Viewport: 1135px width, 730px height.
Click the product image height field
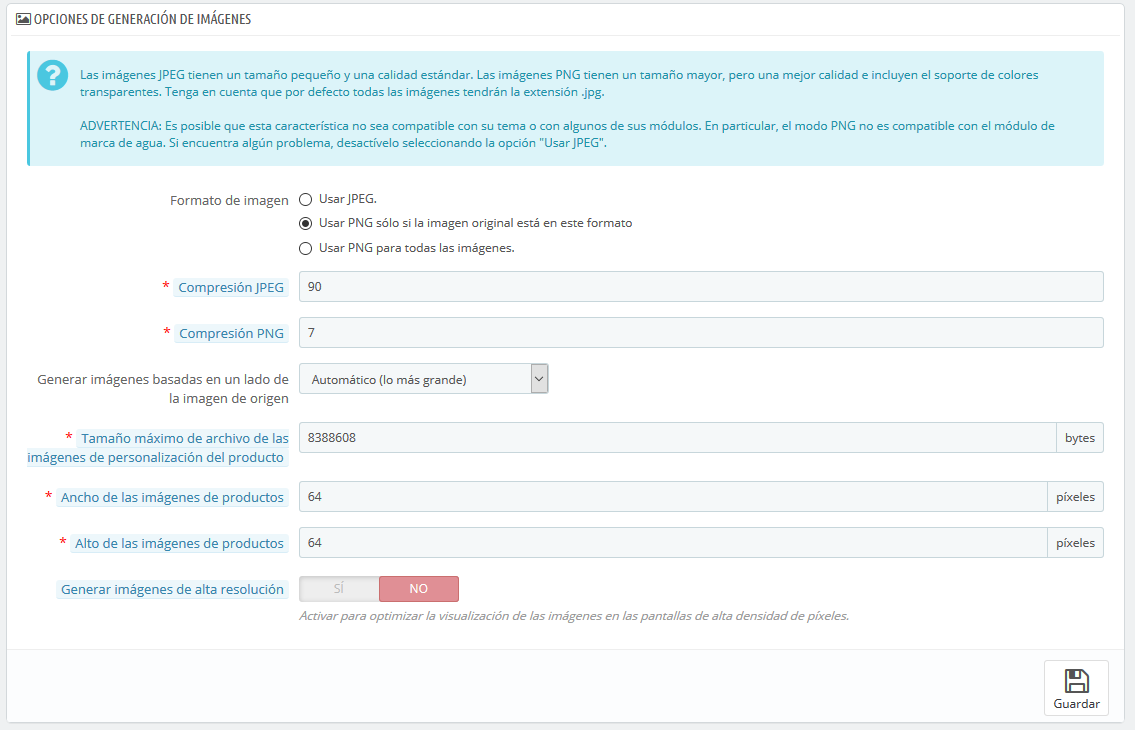pyautogui.click(x=673, y=542)
